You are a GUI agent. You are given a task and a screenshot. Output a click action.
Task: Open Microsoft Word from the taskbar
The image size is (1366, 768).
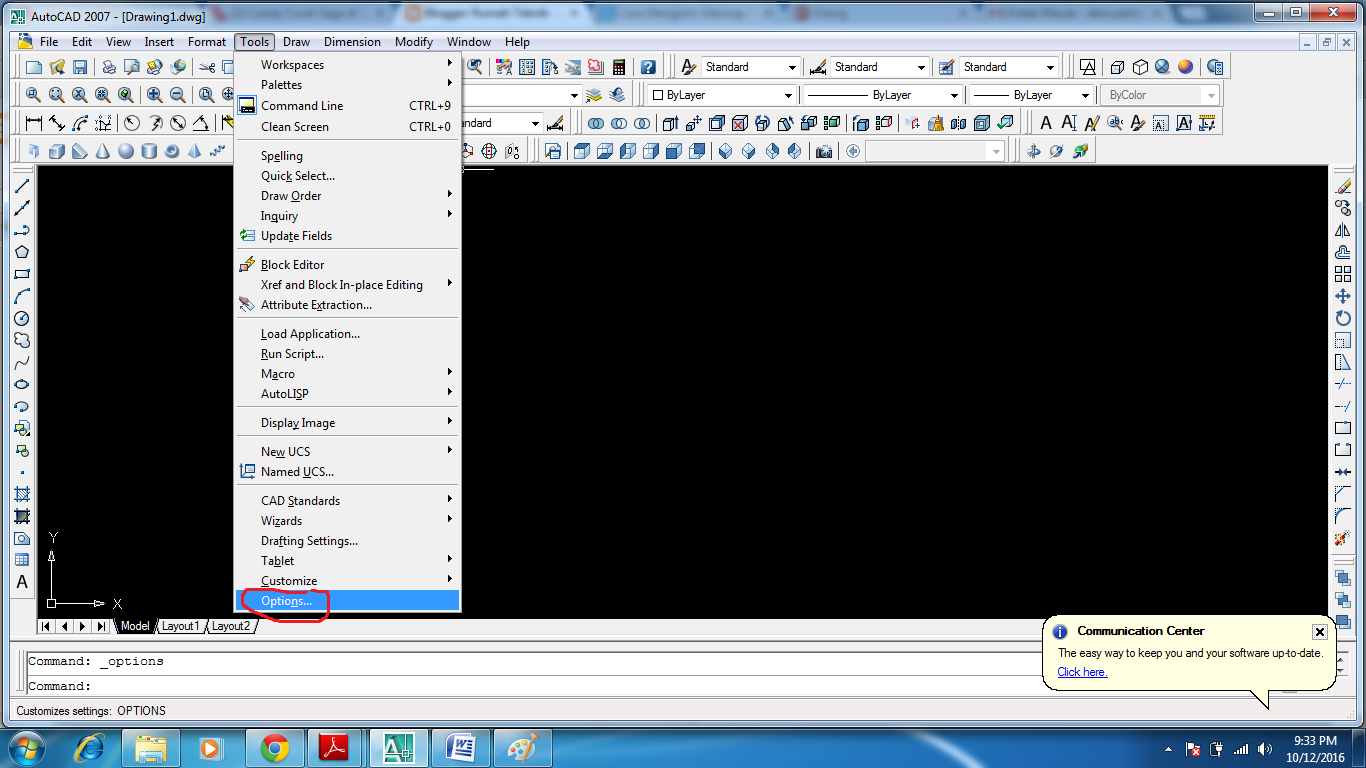point(461,748)
